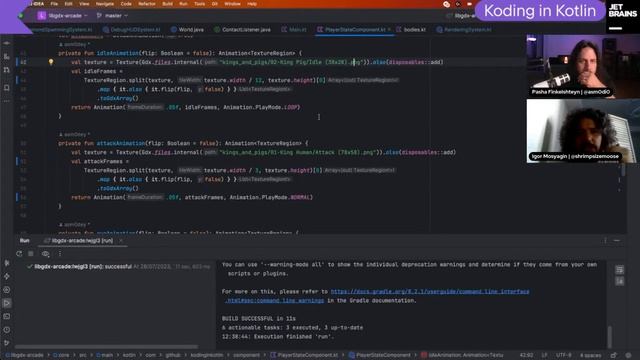Click the Run console vertical scrollbar

click(x=609, y=337)
